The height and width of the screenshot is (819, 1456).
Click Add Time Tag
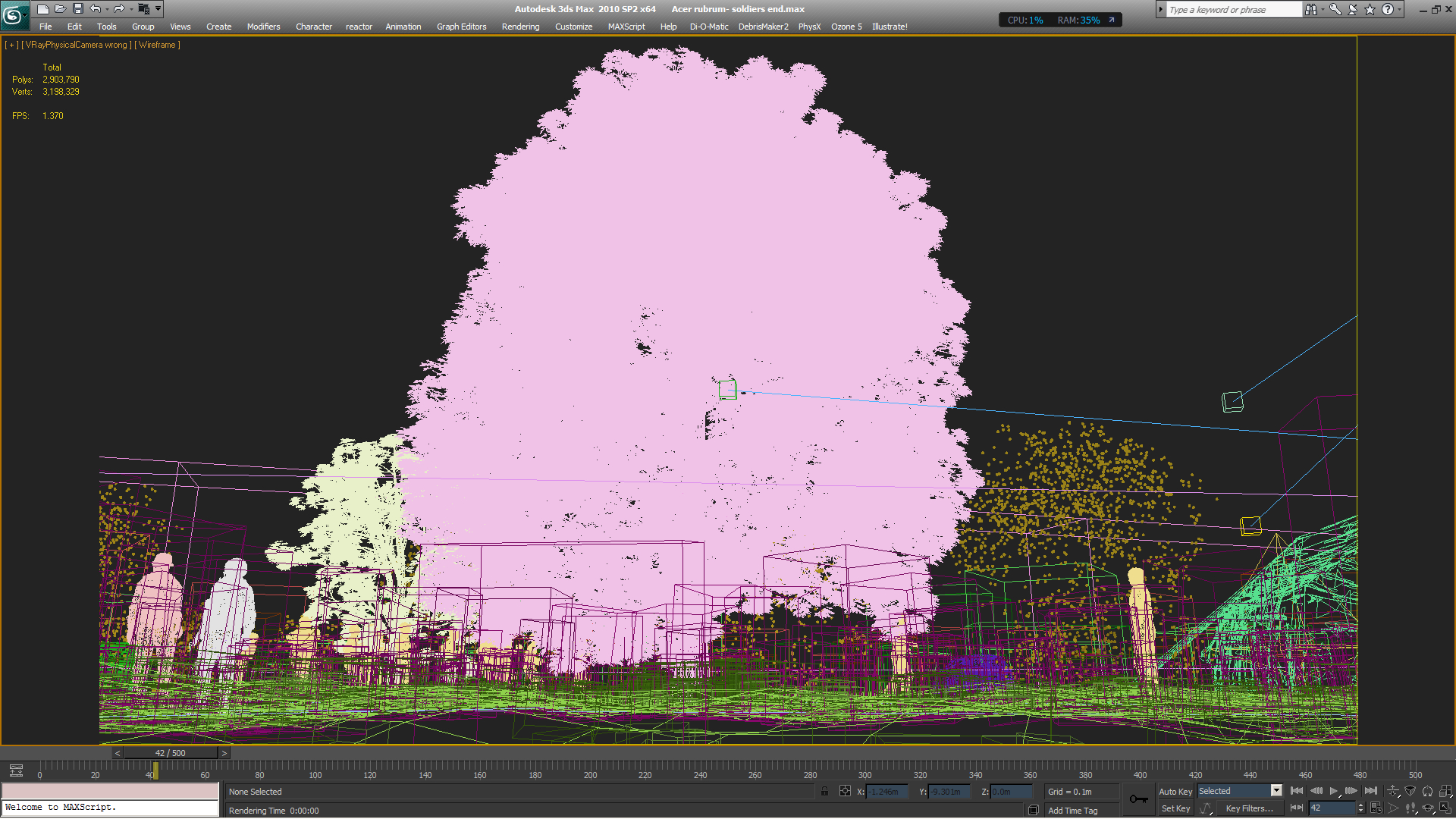pos(1072,811)
